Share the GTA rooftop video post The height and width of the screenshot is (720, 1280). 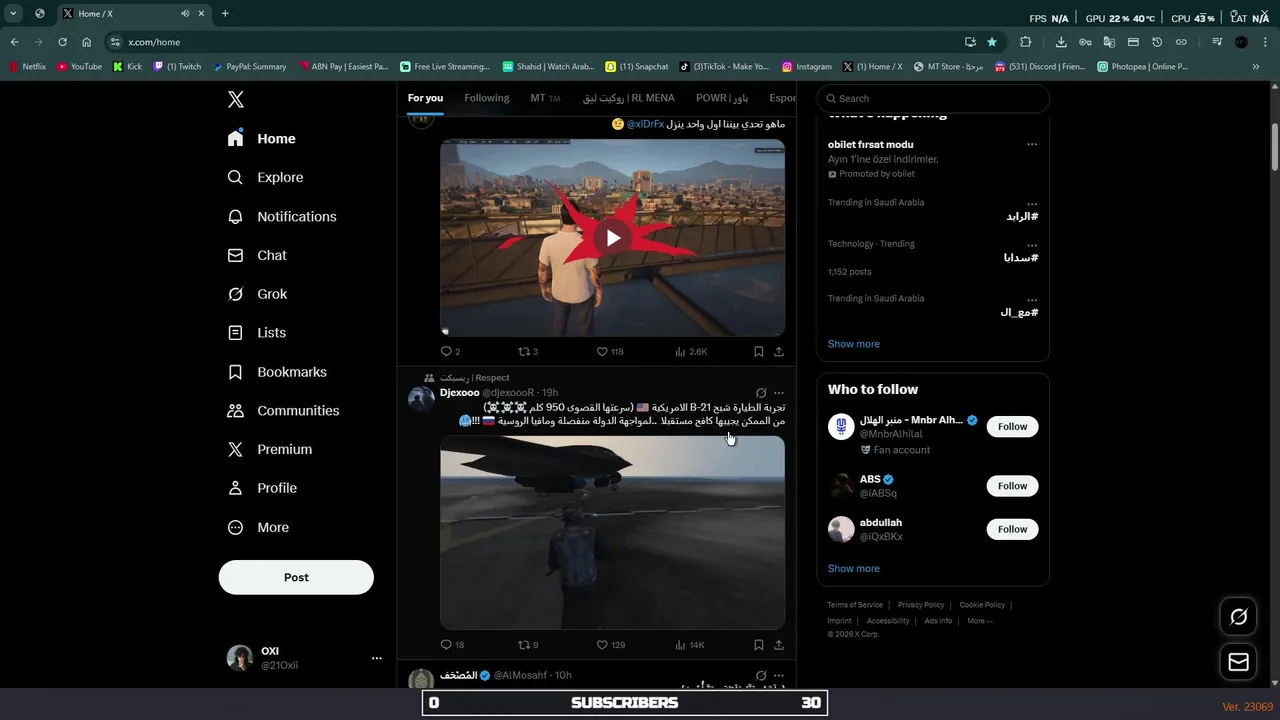[x=779, y=352]
